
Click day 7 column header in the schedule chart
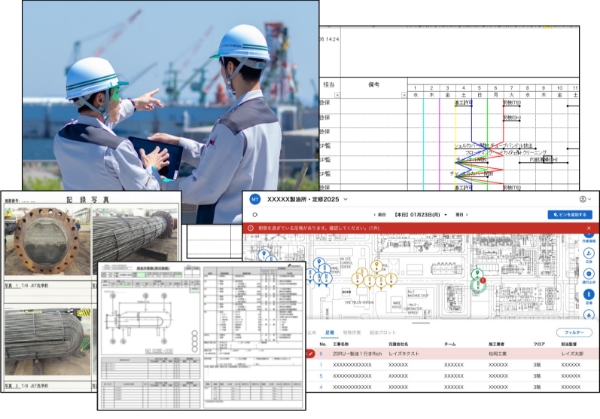[x=512, y=88]
